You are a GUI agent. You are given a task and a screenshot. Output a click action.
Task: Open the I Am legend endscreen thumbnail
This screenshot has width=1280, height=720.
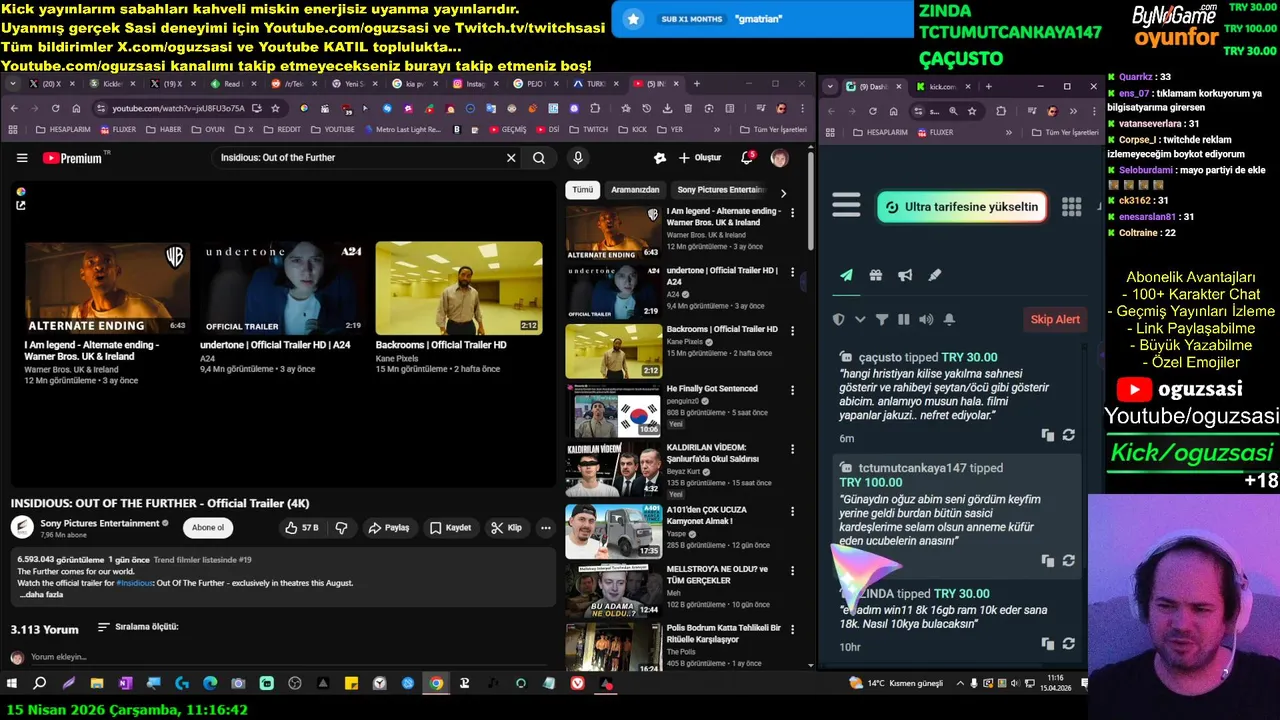tap(108, 288)
